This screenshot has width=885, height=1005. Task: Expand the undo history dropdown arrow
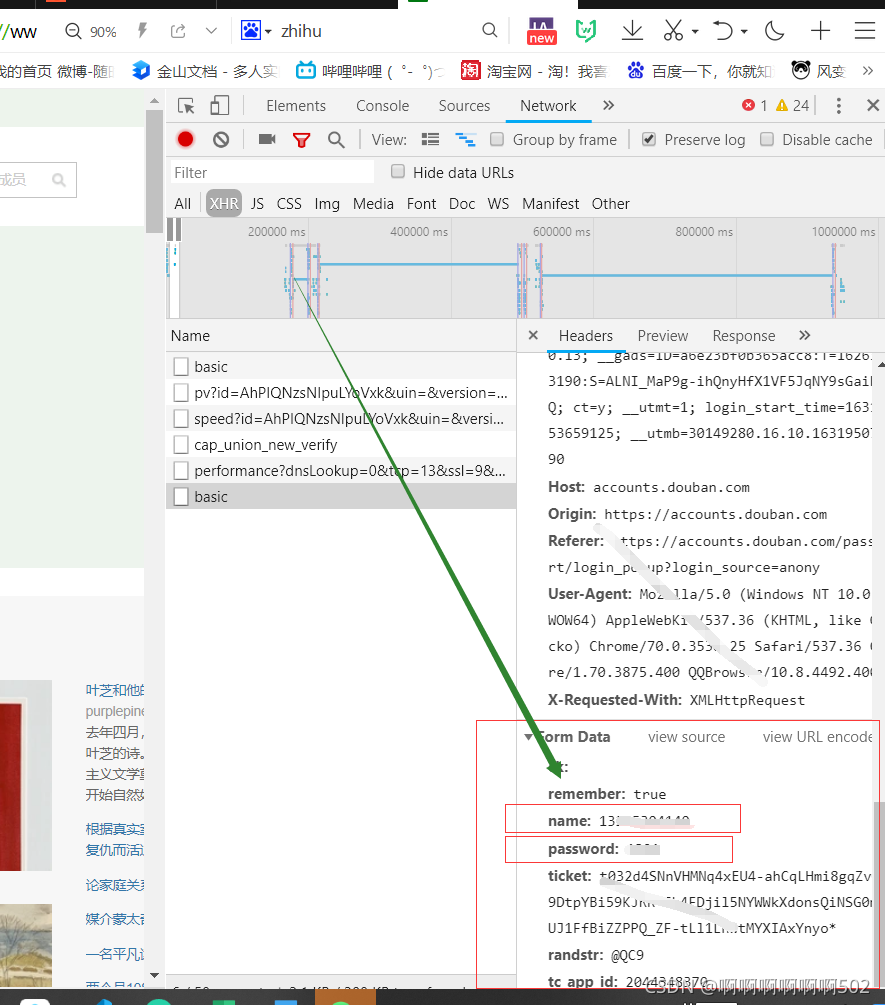[x=744, y=31]
